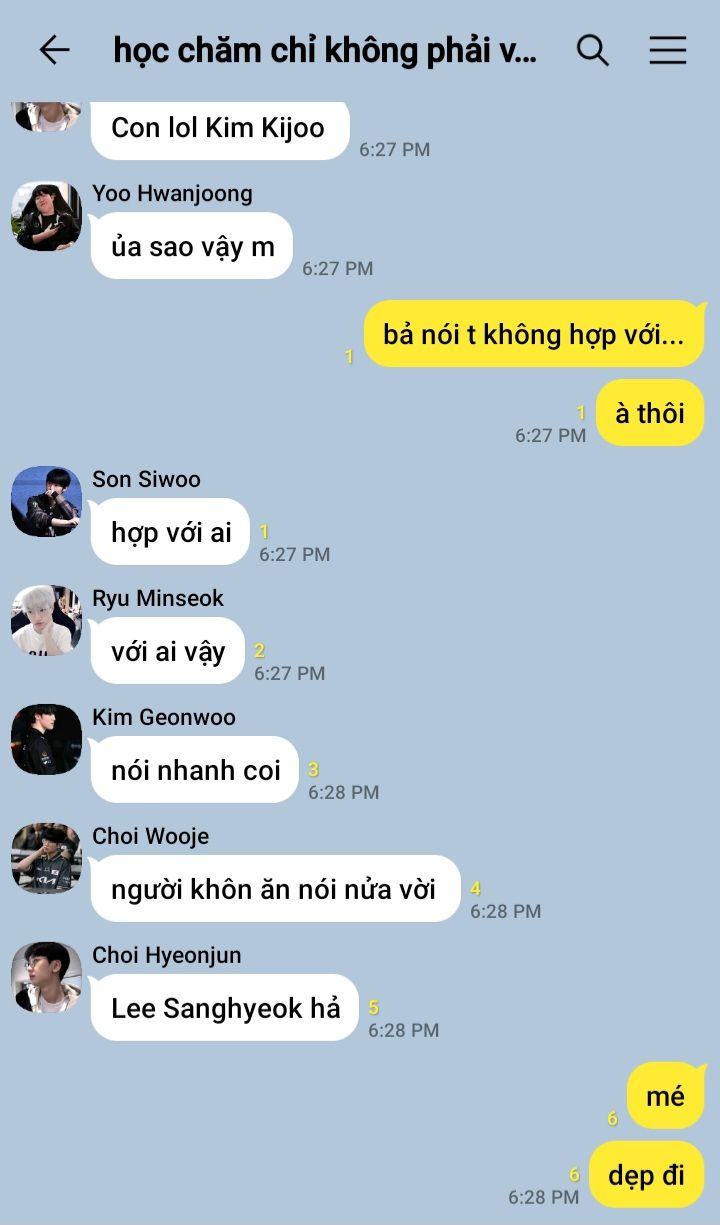Open Yoo Hwanjoong's profile picture
The width and height of the screenshot is (720, 1225).
46,216
